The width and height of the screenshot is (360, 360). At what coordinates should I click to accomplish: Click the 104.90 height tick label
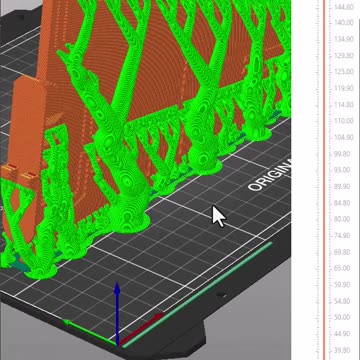pyautogui.click(x=344, y=137)
